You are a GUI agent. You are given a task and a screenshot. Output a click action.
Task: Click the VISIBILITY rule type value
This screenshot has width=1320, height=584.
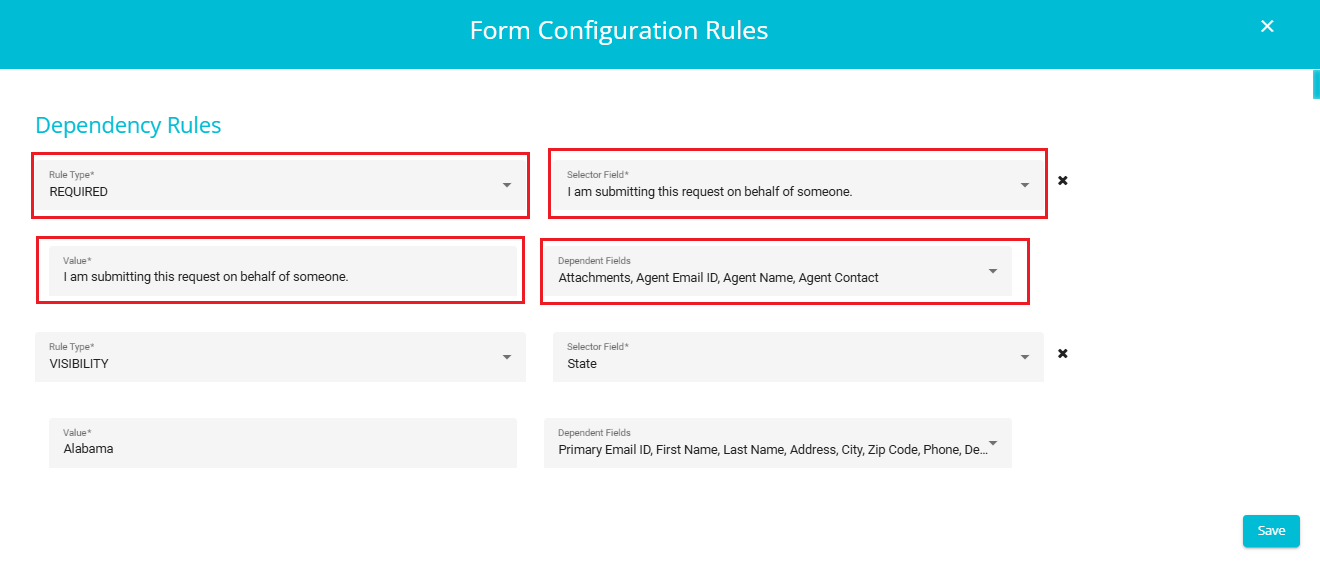(79, 364)
